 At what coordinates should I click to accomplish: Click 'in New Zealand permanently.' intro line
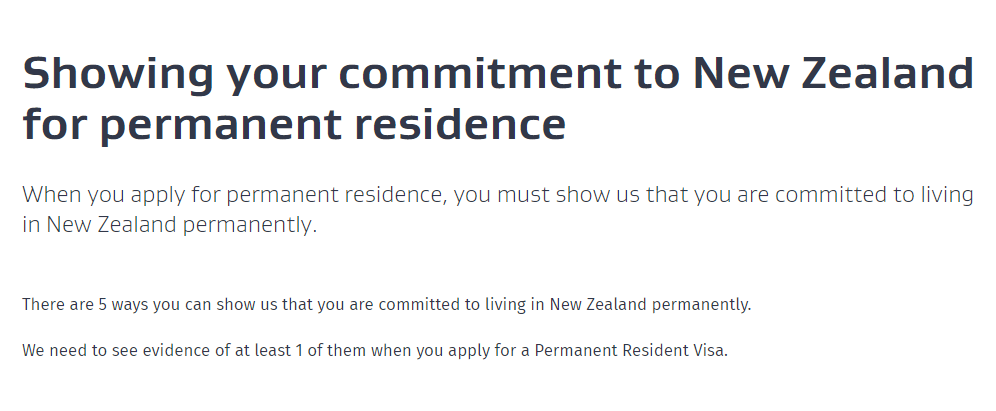[x=170, y=224]
